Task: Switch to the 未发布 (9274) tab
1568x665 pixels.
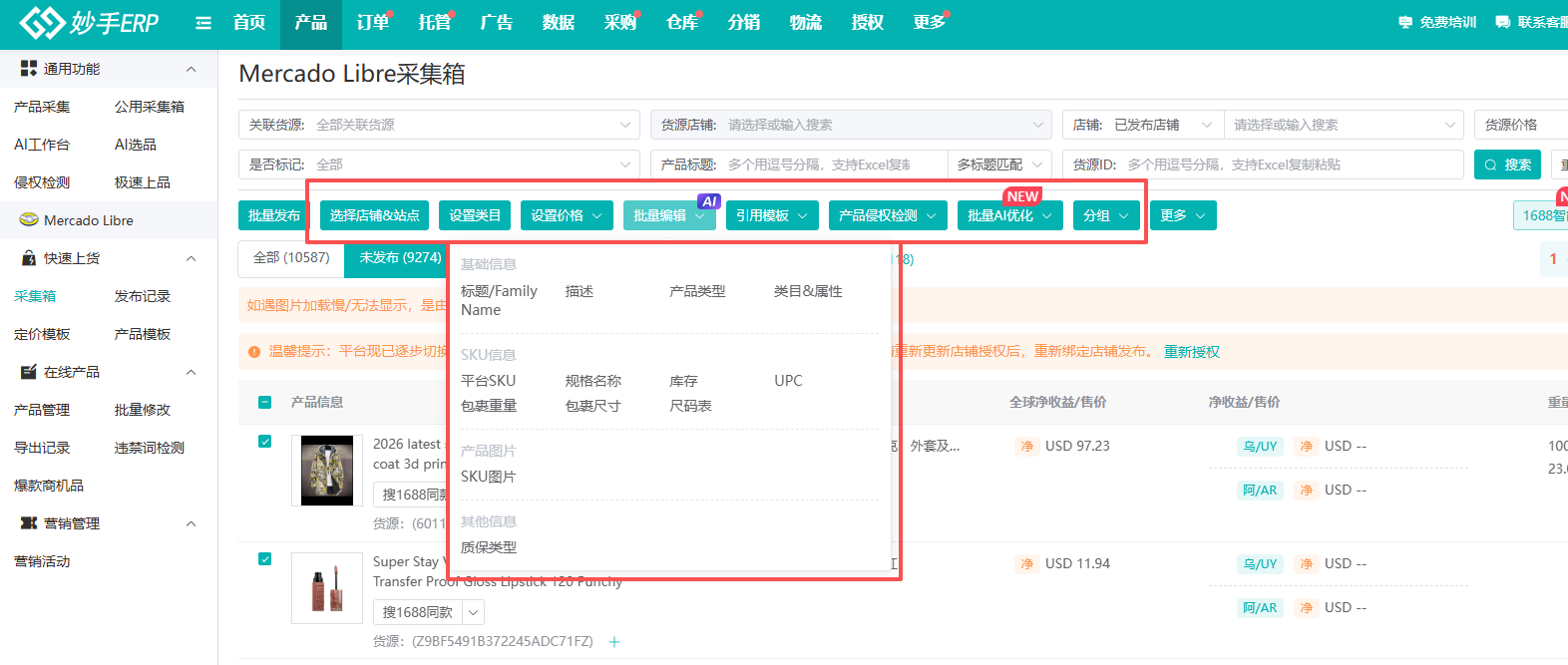Action: pos(400,258)
